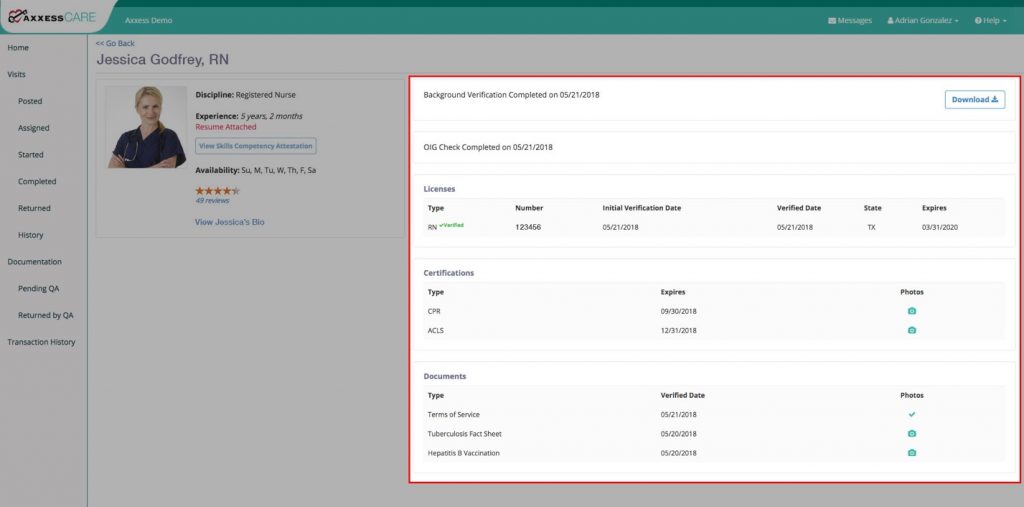This screenshot has height=507, width=1024.
Task: Open Completed visits in sidebar
Action: [x=37, y=182]
